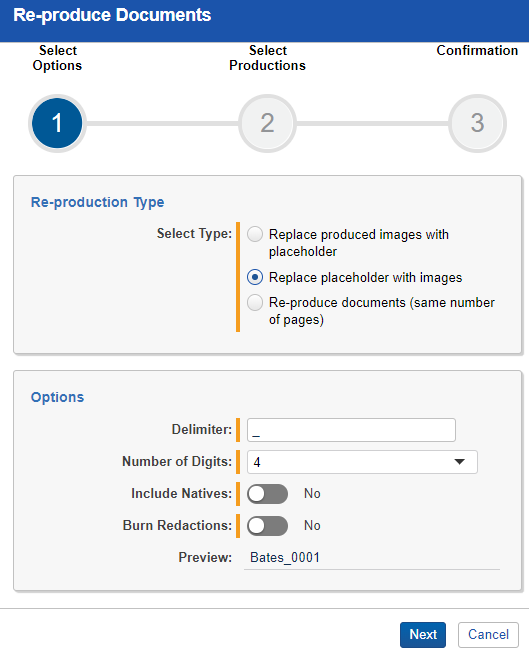Image resolution: width=529 pixels, height=649 pixels.
Task: Click step 3 circle in wizard
Action: click(477, 123)
